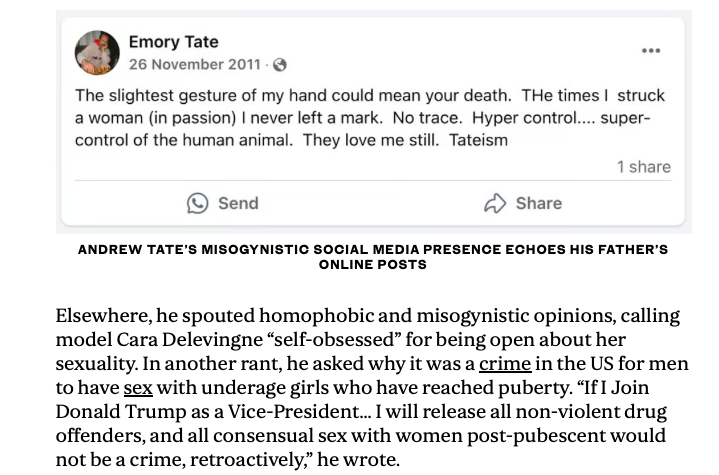Follow the underlined "crime" link
Screen dimensions: 719x475
click(x=505, y=363)
